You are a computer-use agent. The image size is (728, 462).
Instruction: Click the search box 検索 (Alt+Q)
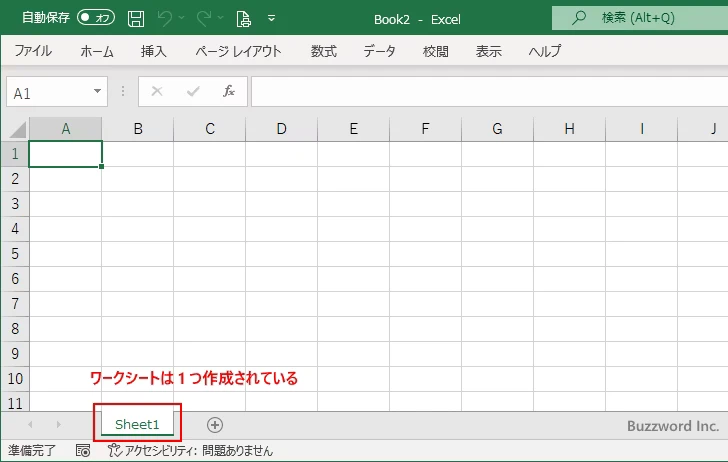coord(640,18)
